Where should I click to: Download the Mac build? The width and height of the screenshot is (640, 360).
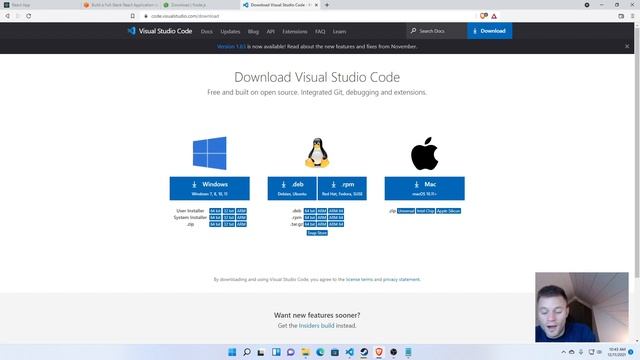[x=424, y=188]
